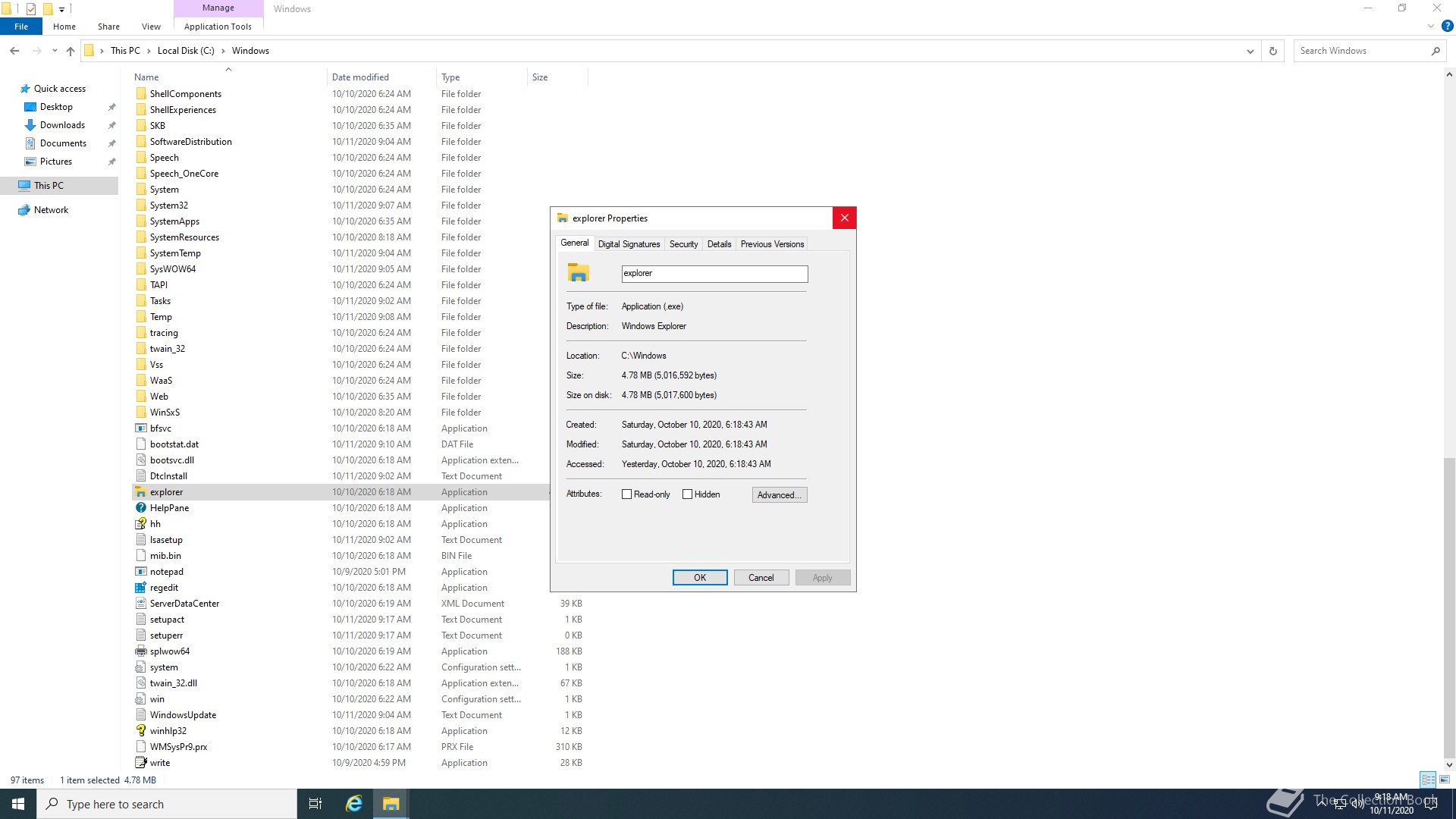Go back with the left arrow

[x=14, y=51]
